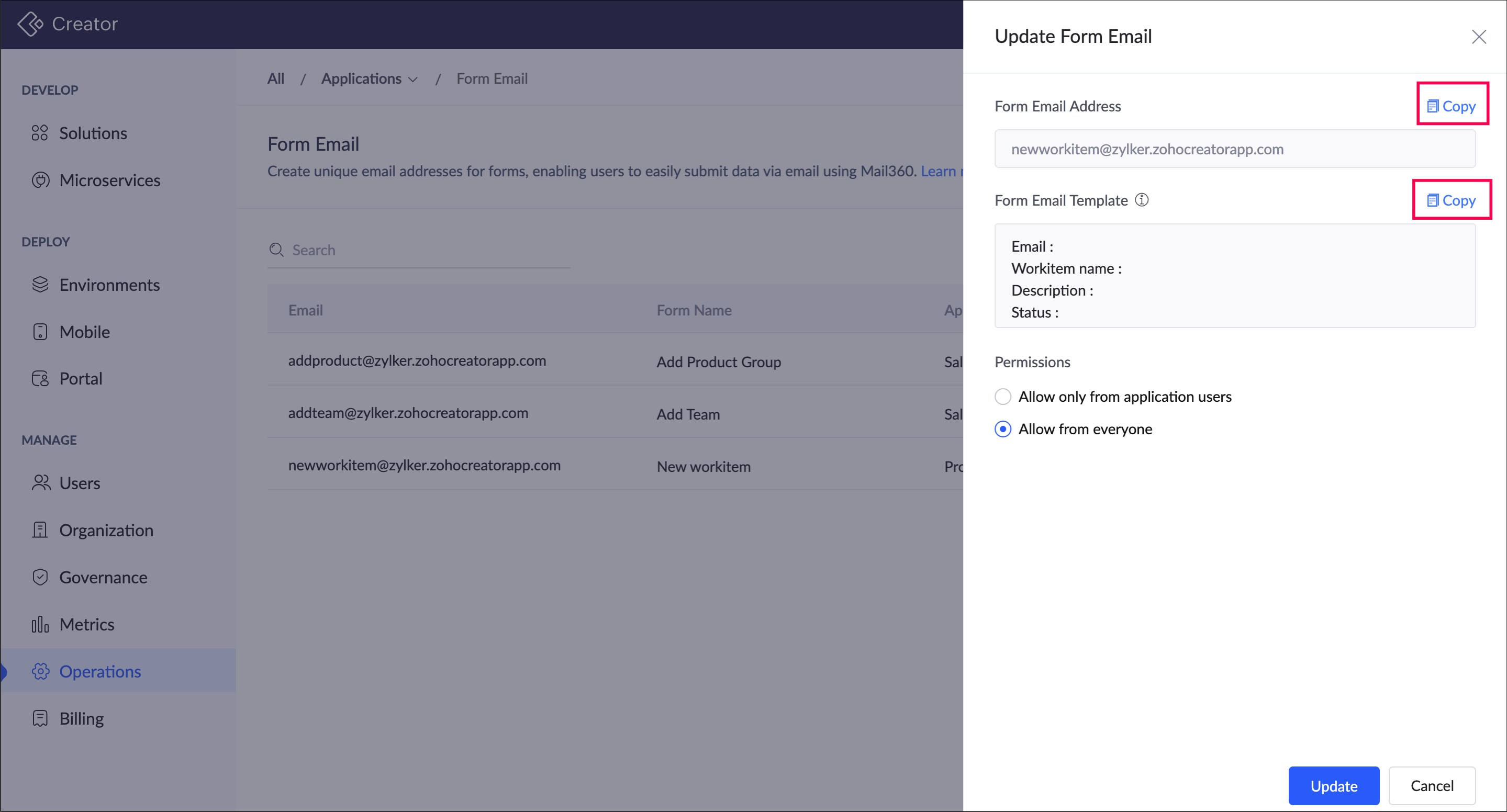
Task: Open the Operations menu item
Action: (x=99, y=672)
